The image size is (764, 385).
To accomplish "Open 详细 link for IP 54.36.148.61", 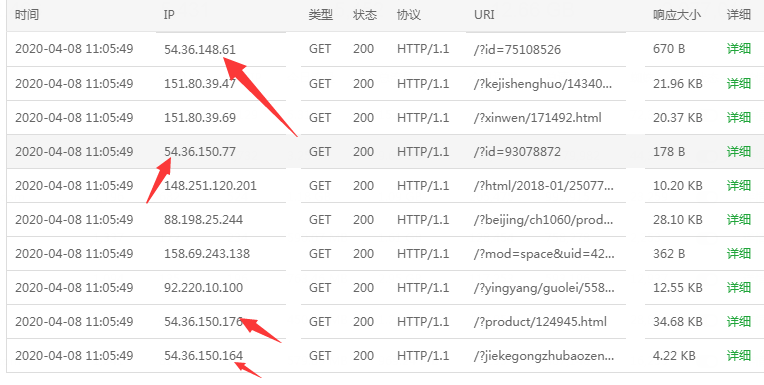I will tap(739, 49).
